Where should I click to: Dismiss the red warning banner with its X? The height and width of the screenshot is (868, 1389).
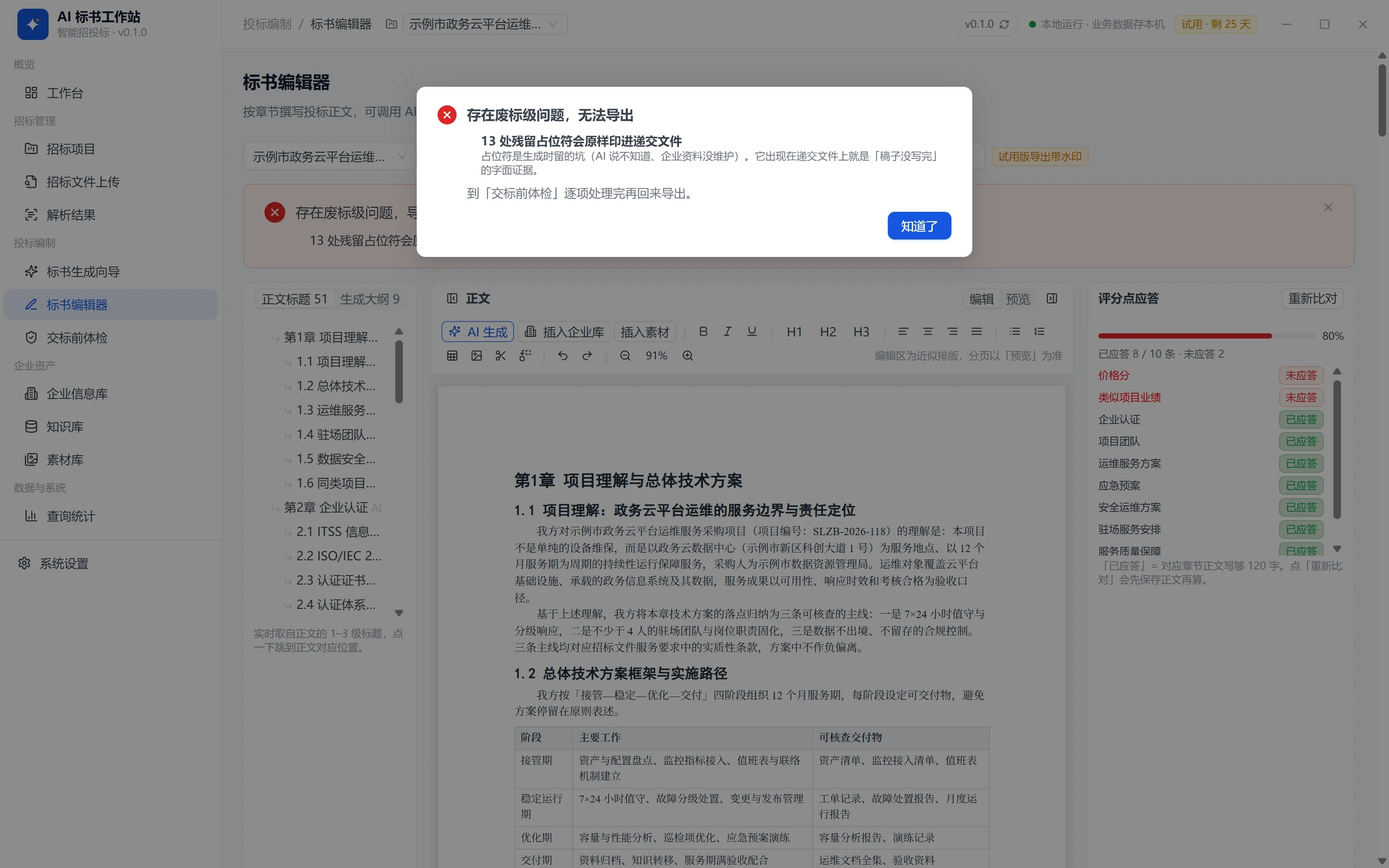coord(1328,207)
